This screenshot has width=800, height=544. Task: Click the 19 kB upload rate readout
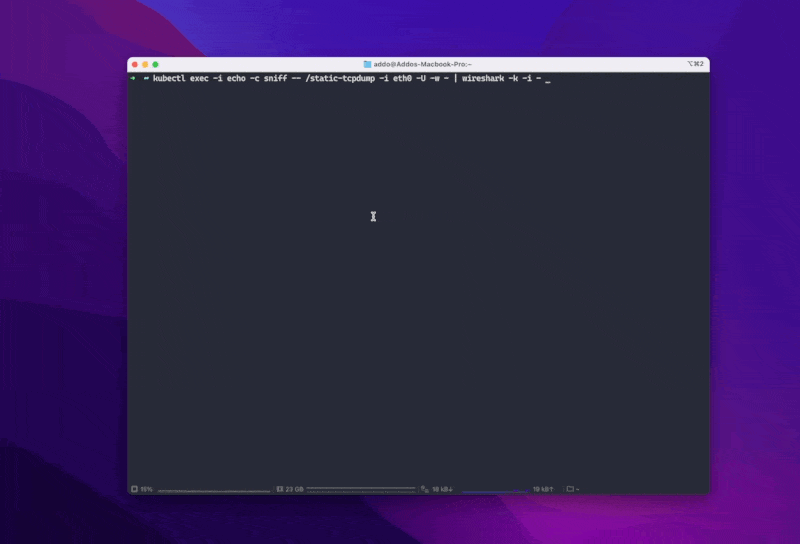coord(543,489)
